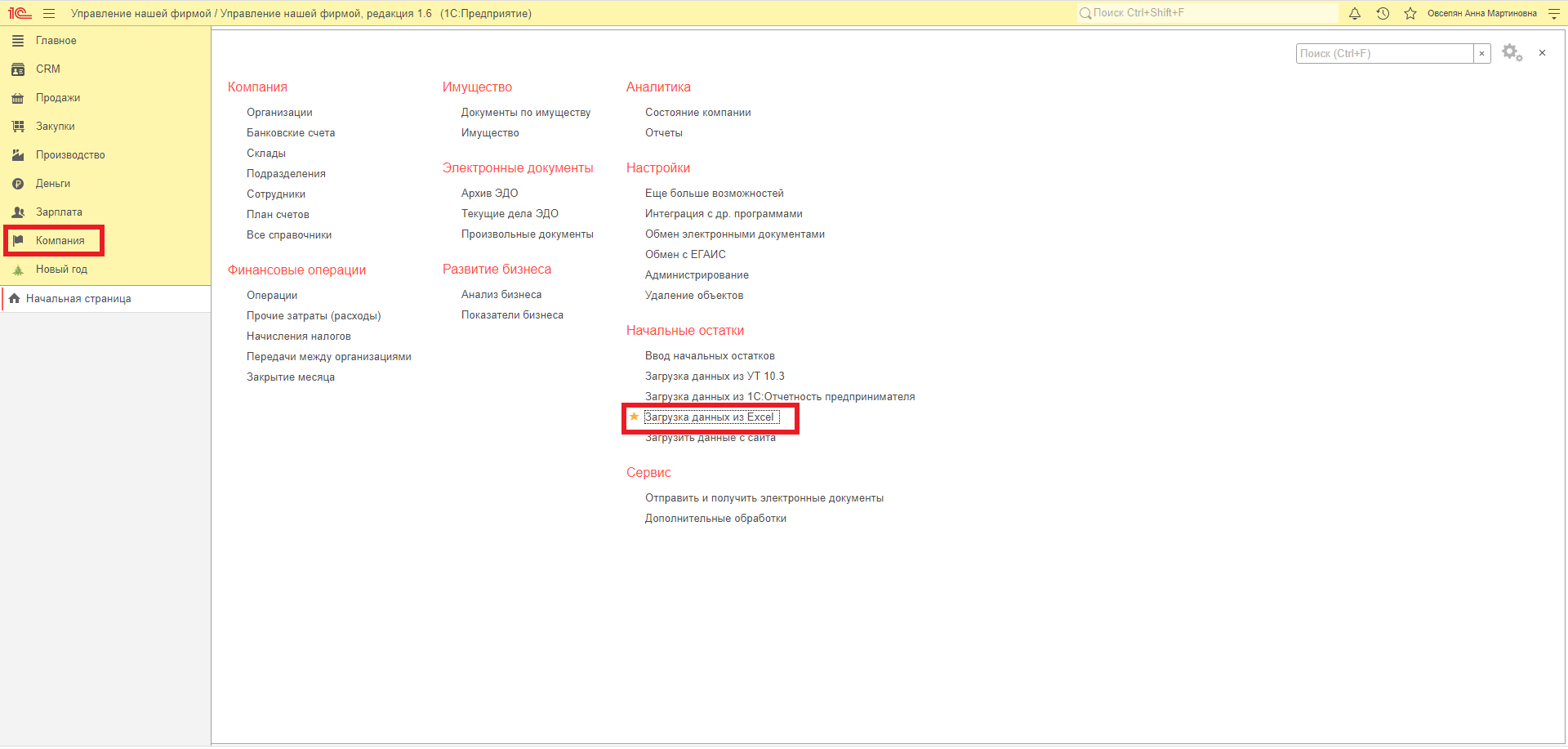The height and width of the screenshot is (749, 1568).
Task: Switch to the Продажи section
Action: [58, 98]
